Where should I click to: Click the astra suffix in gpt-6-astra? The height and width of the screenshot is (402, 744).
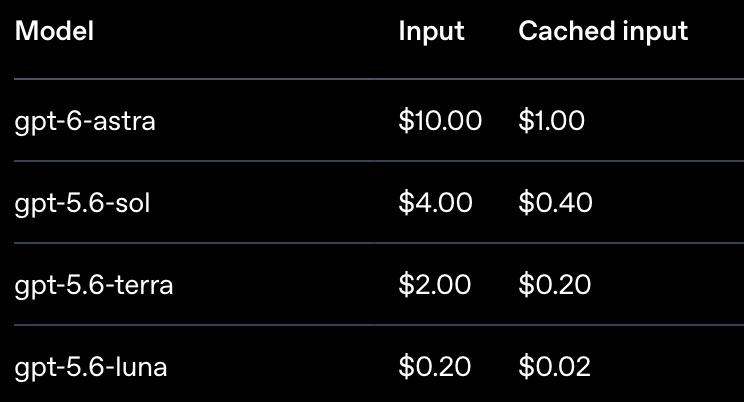click(x=124, y=122)
